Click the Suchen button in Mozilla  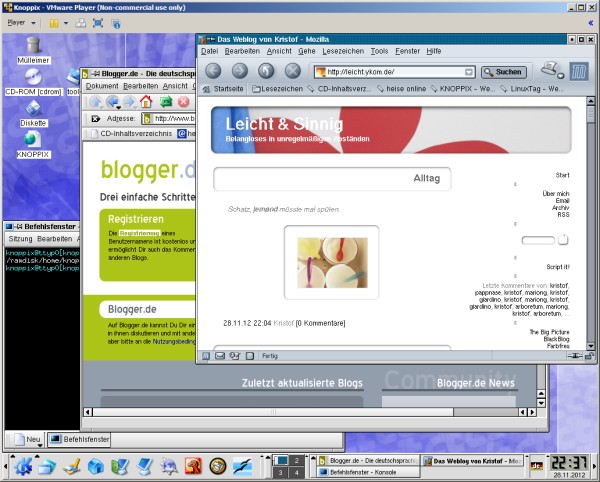(x=504, y=72)
